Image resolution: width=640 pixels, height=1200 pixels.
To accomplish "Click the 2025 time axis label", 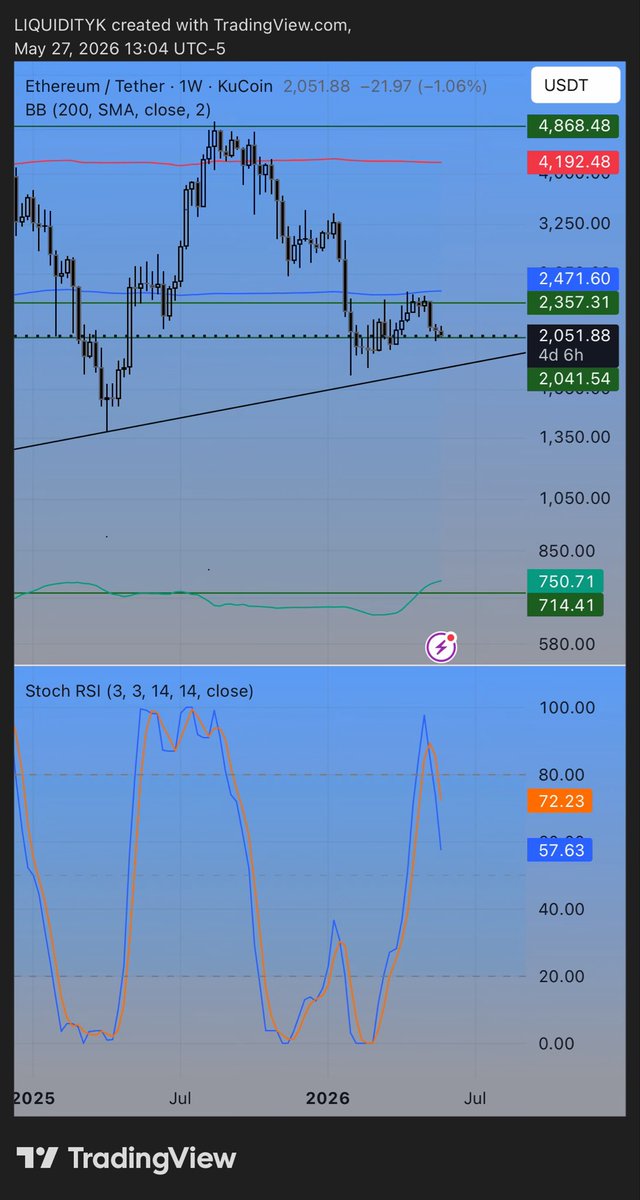I will point(34,1098).
